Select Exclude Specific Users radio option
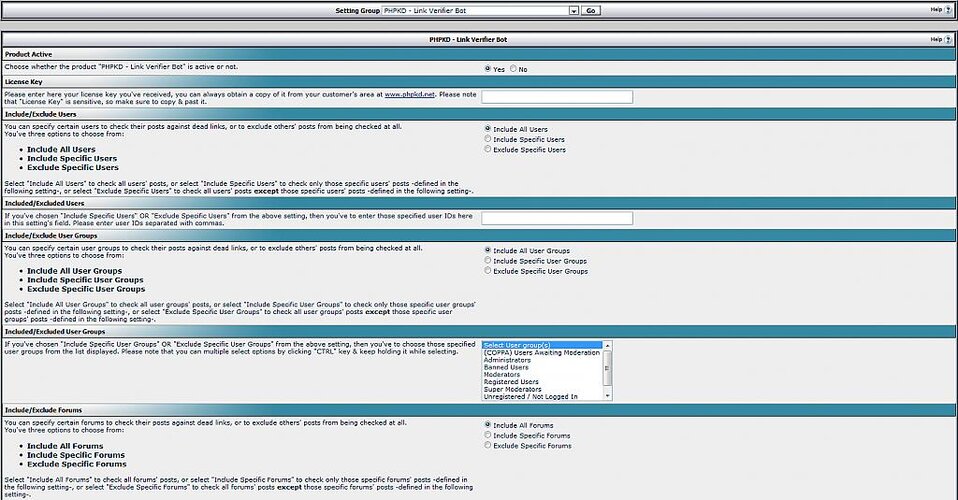The height and width of the screenshot is (500, 958). pyautogui.click(x=488, y=149)
